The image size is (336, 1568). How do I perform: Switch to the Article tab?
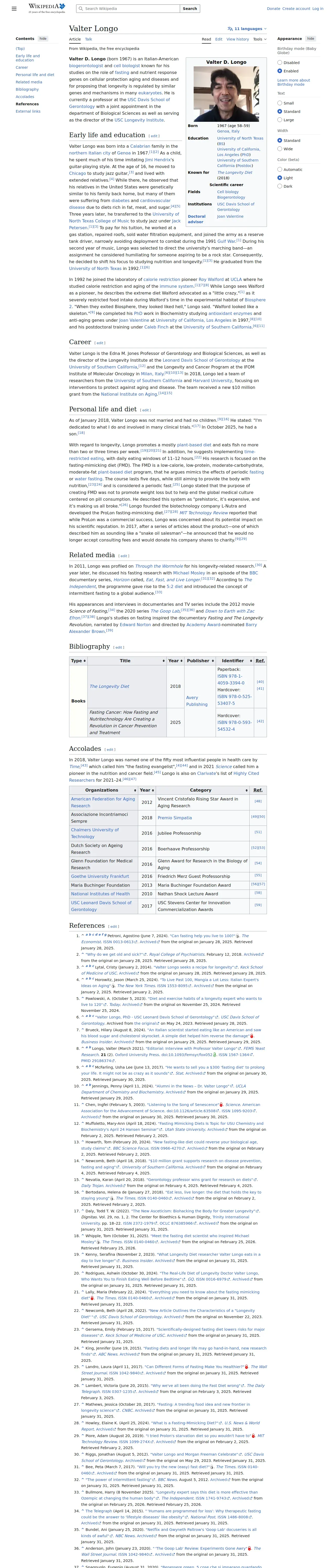tap(75, 39)
